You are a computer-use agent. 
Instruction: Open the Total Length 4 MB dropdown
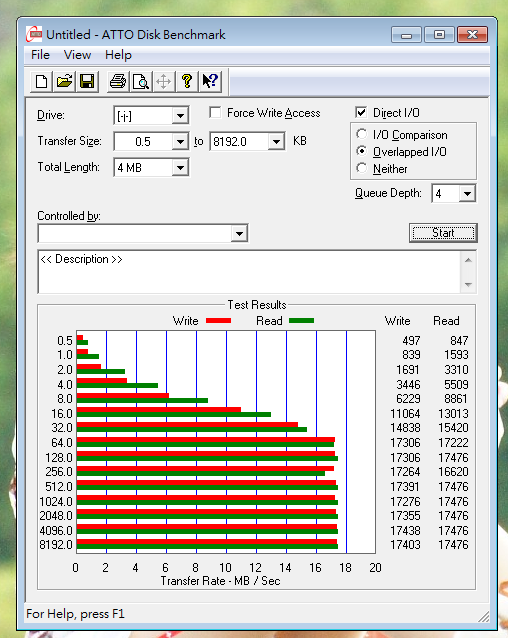click(180, 167)
